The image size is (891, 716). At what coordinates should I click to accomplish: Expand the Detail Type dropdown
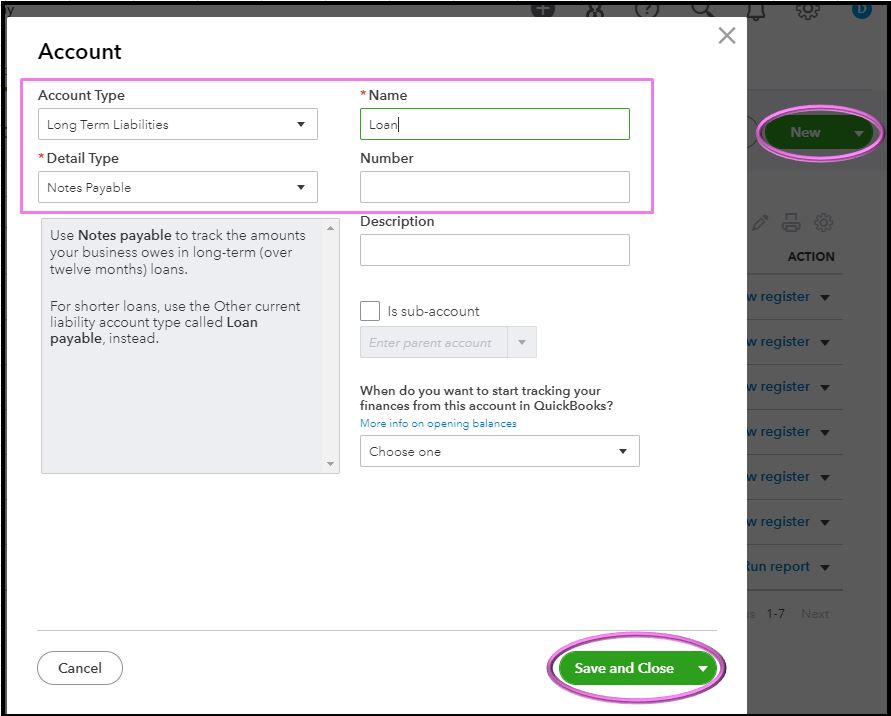click(x=178, y=188)
